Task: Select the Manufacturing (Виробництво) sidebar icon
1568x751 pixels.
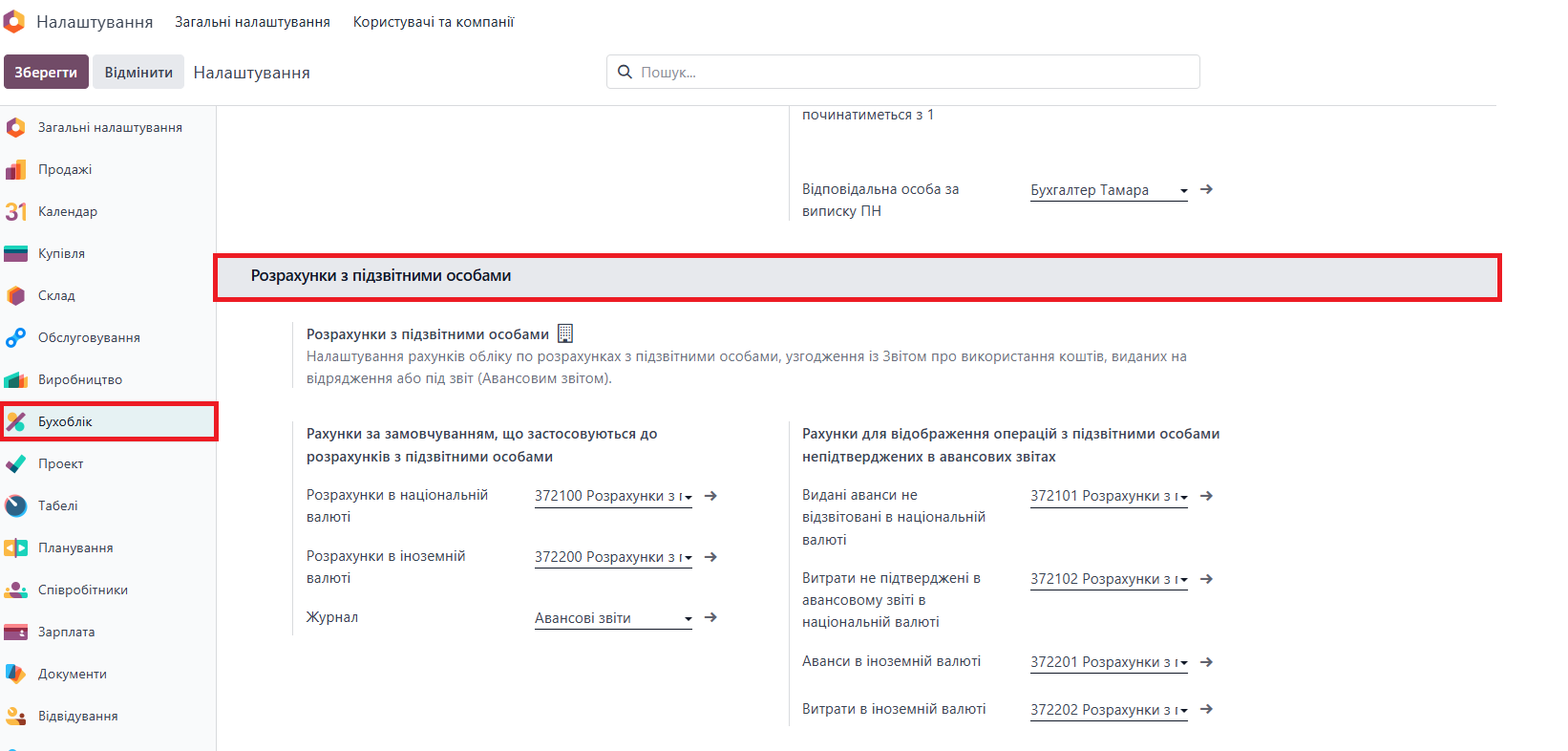Action: click(15, 380)
